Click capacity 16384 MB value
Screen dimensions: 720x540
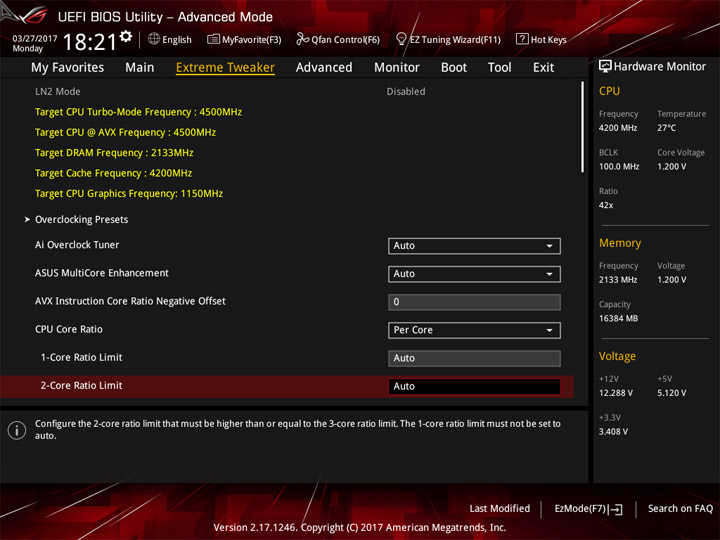pyautogui.click(x=619, y=318)
